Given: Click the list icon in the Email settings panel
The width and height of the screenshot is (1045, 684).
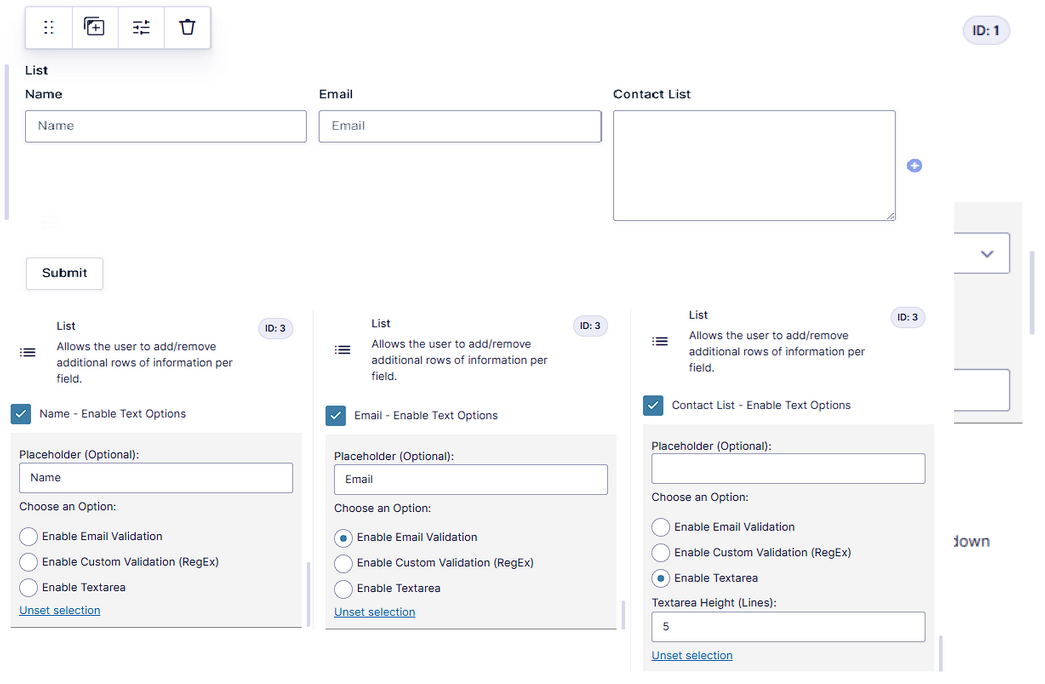Looking at the screenshot, I should point(343,350).
